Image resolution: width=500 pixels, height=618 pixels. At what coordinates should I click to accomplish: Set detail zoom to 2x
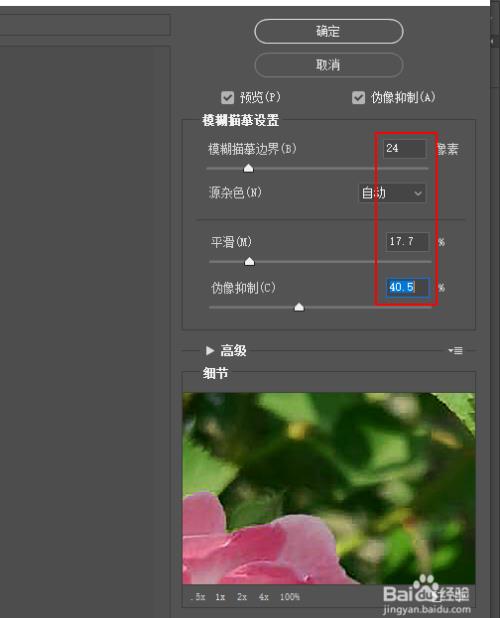click(x=242, y=597)
